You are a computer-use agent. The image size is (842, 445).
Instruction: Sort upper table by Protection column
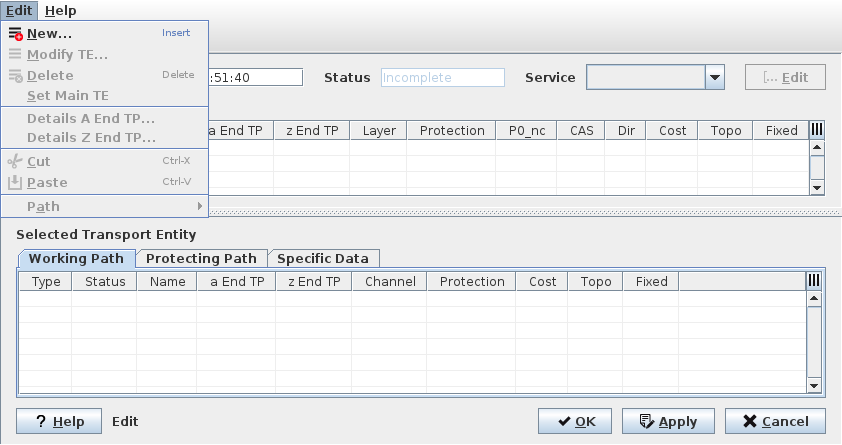452,131
